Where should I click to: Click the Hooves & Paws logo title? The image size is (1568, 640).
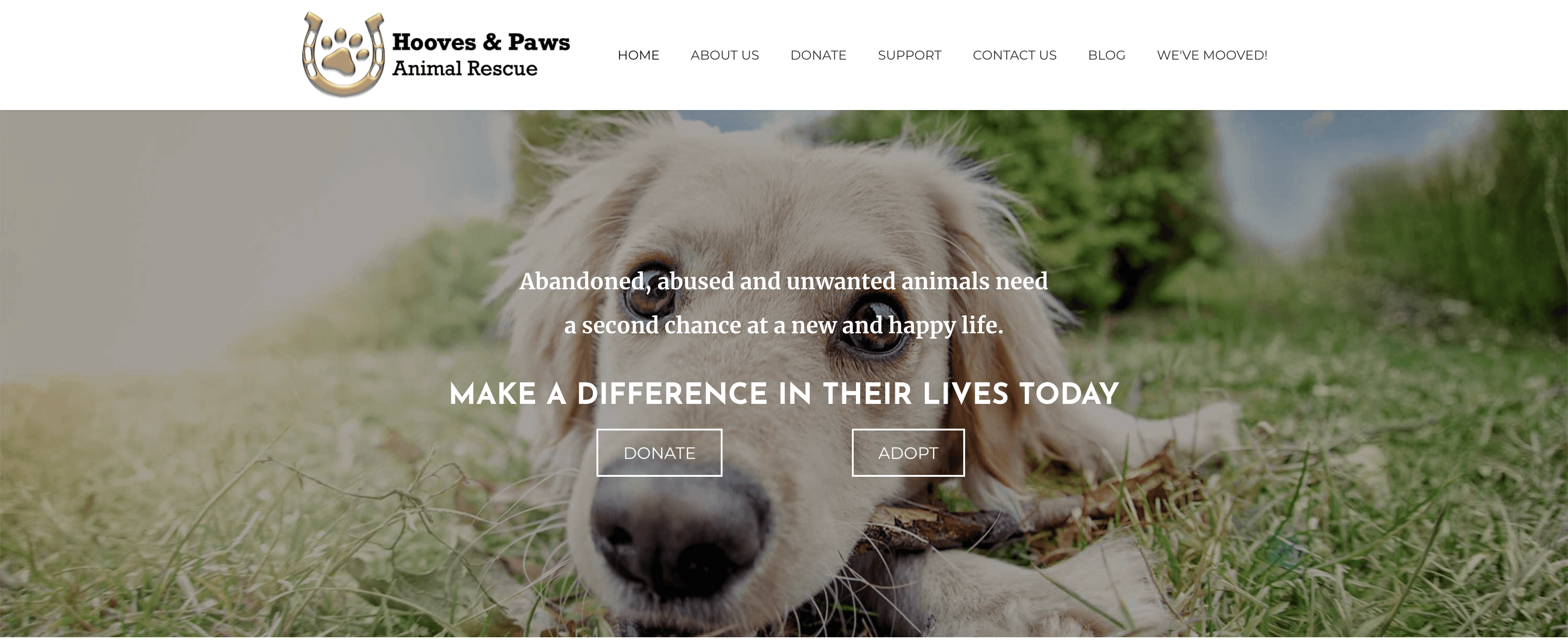pyautogui.click(x=481, y=42)
